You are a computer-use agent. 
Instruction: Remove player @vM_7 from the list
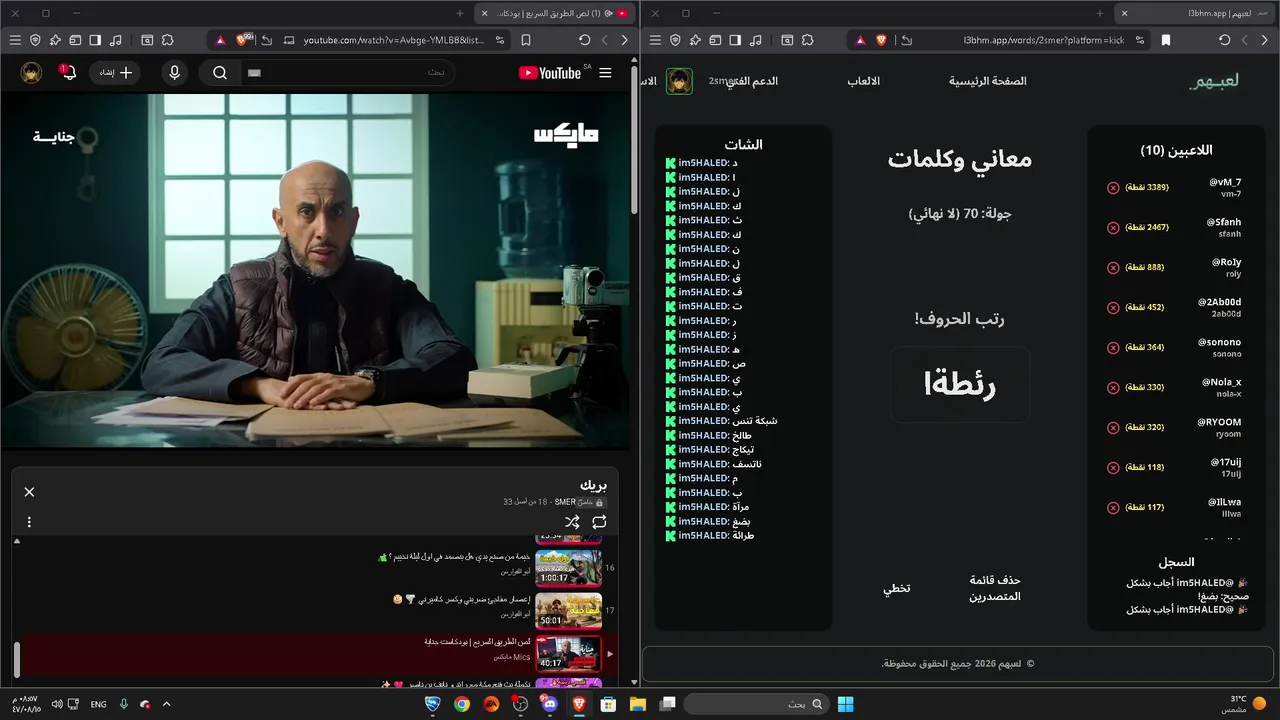tap(1113, 188)
